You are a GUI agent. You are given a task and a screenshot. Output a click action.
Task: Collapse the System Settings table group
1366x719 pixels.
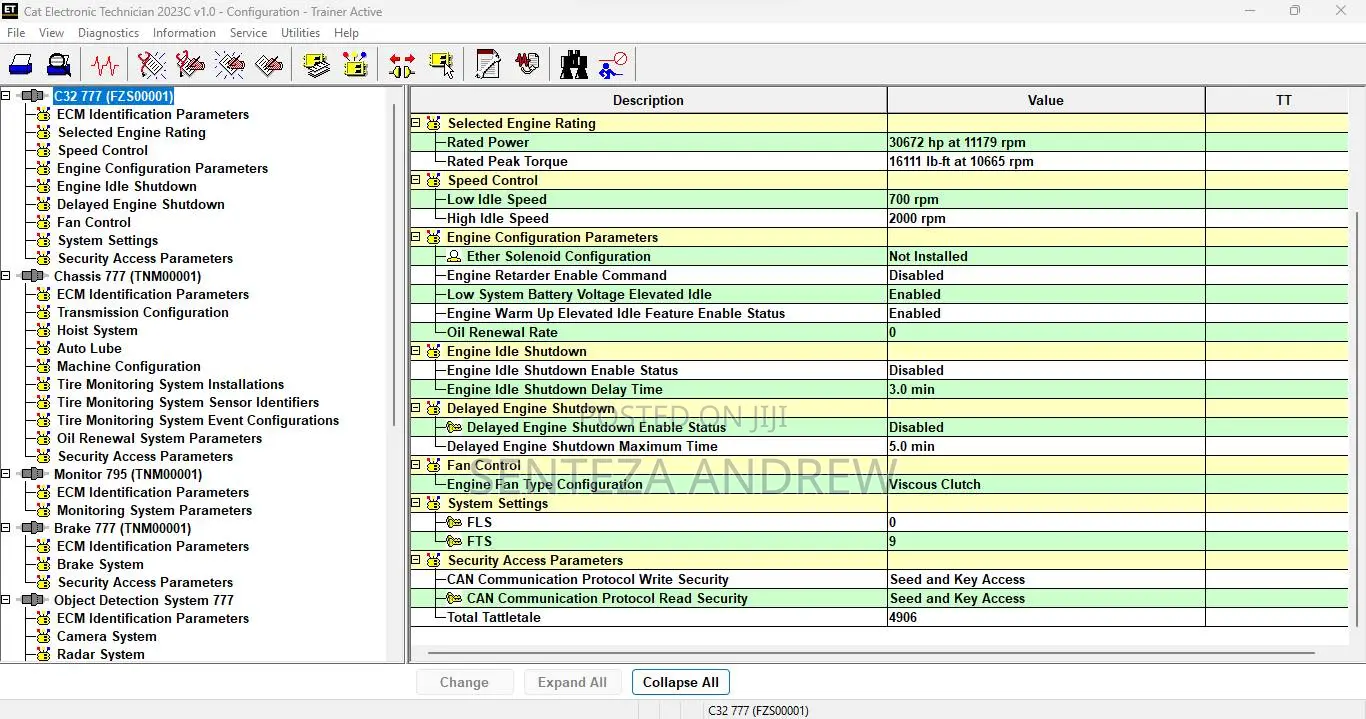[417, 503]
